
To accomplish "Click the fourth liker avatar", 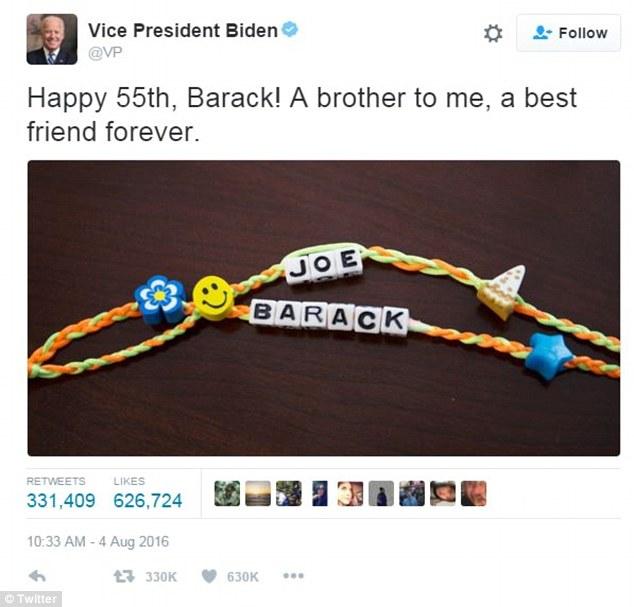I will tap(319, 493).
